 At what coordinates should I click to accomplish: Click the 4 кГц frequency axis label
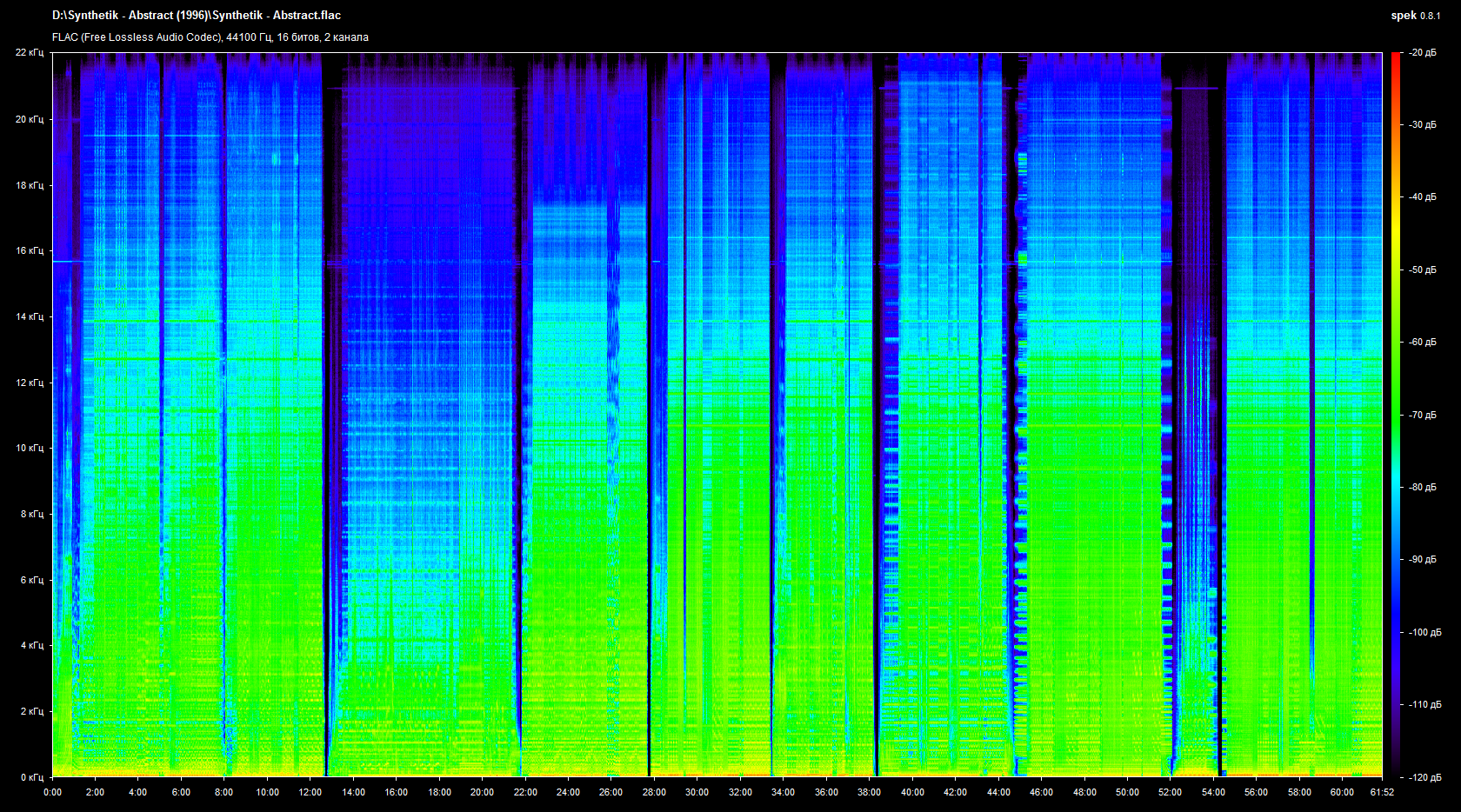31,646
